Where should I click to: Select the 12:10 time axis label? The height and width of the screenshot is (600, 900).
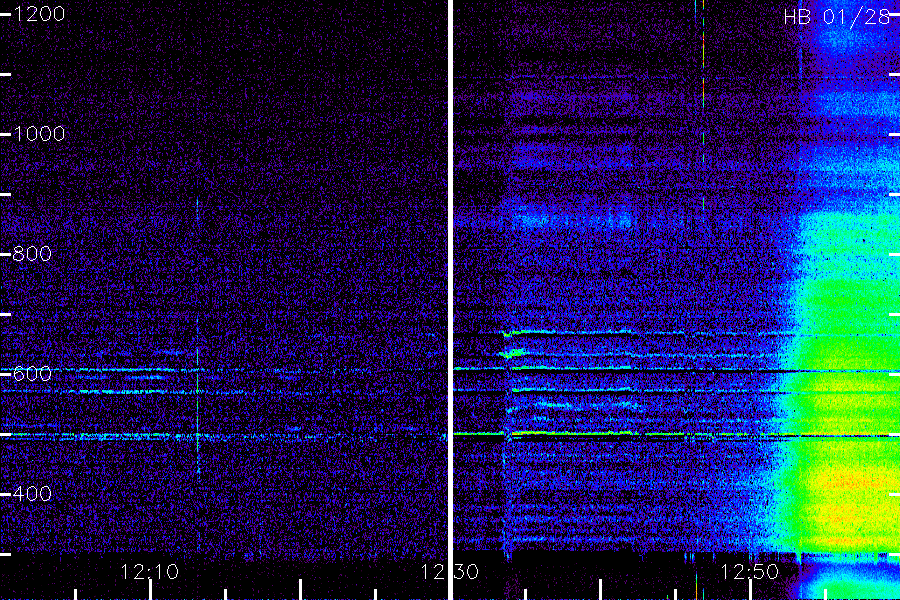tap(150, 572)
